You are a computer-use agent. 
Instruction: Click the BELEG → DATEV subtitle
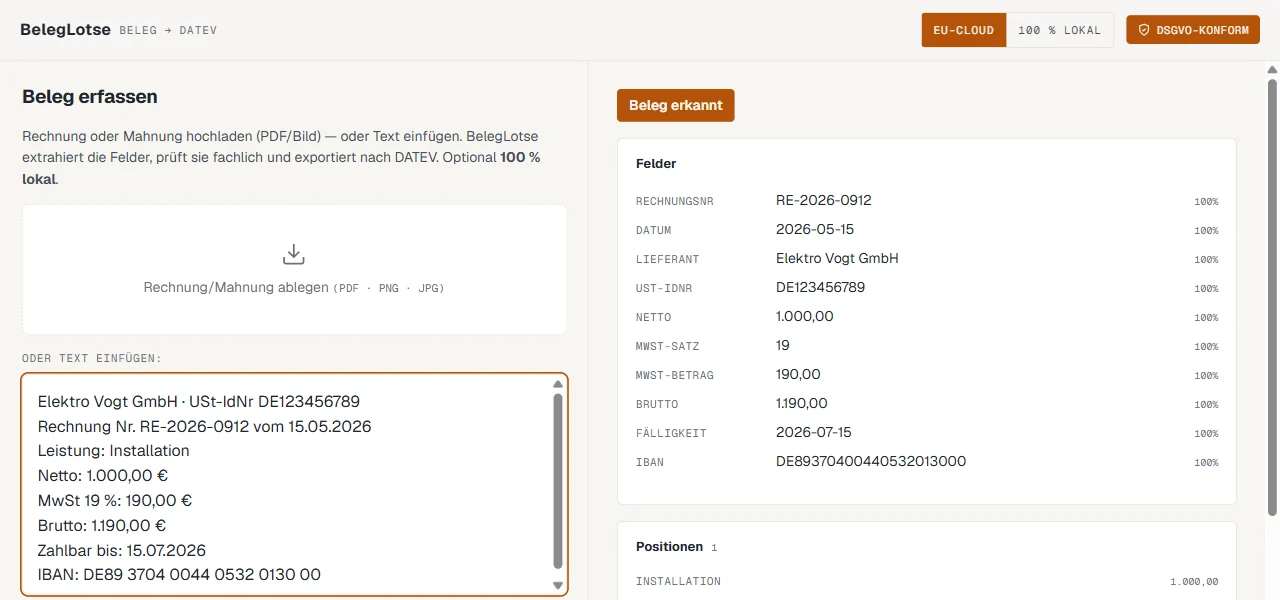tap(168, 30)
